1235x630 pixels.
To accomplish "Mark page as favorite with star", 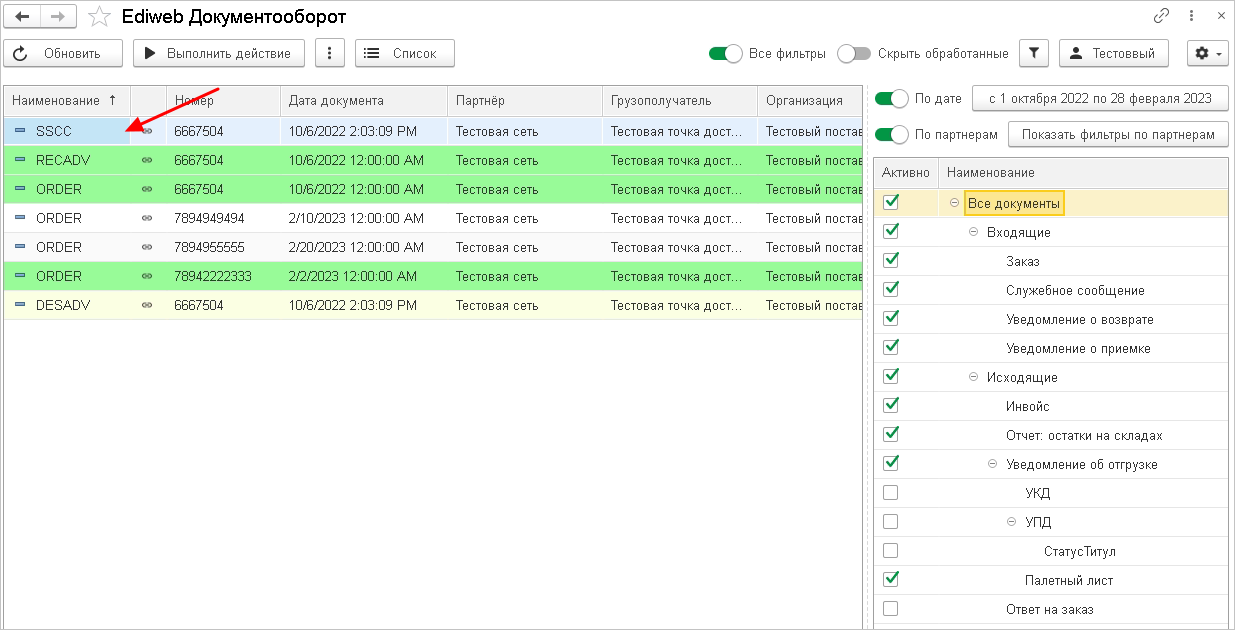I will pyautogui.click(x=99, y=16).
